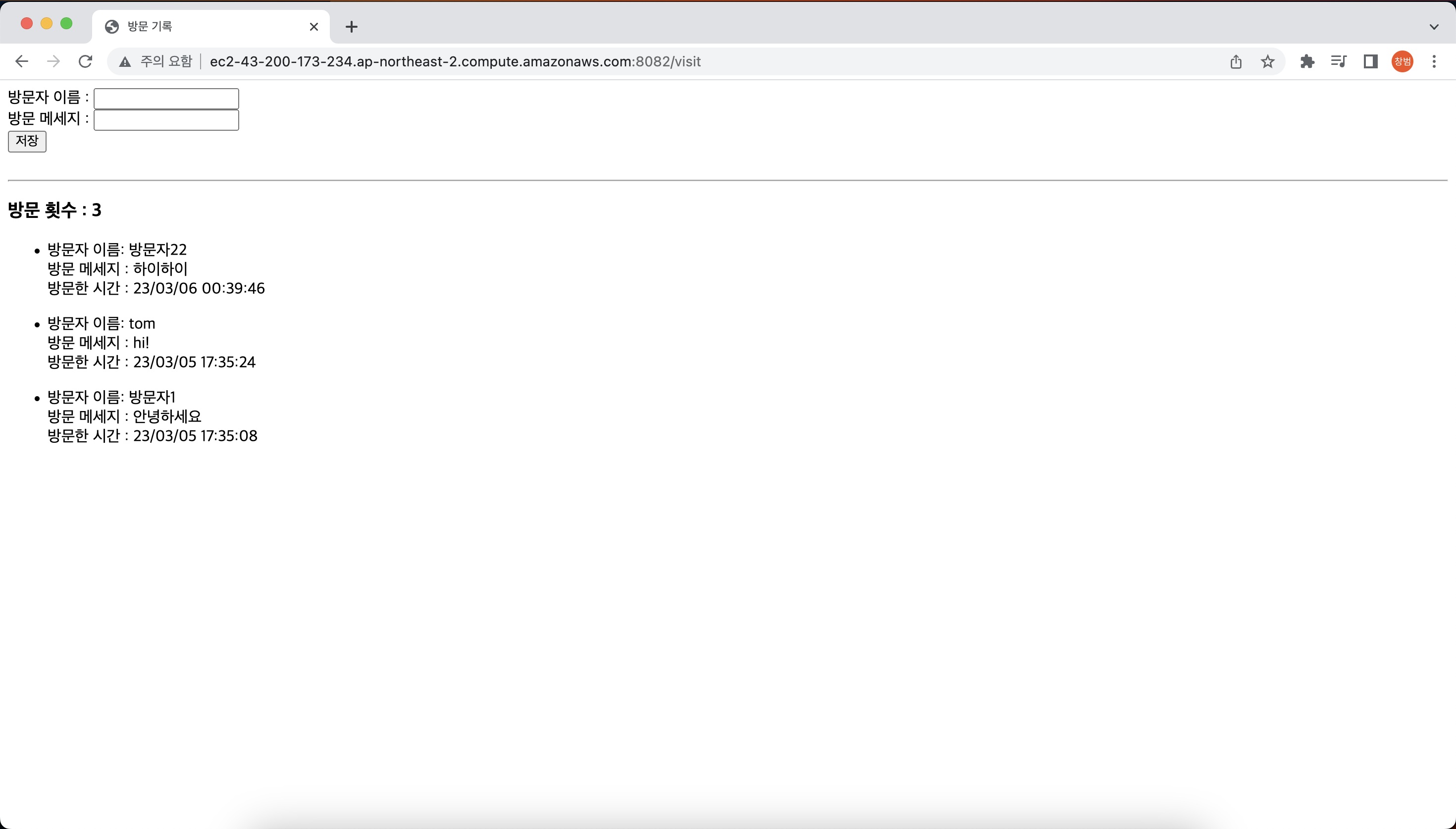This screenshot has height=829, width=1456.
Task: Toggle the browser side panel
Action: (1371, 61)
